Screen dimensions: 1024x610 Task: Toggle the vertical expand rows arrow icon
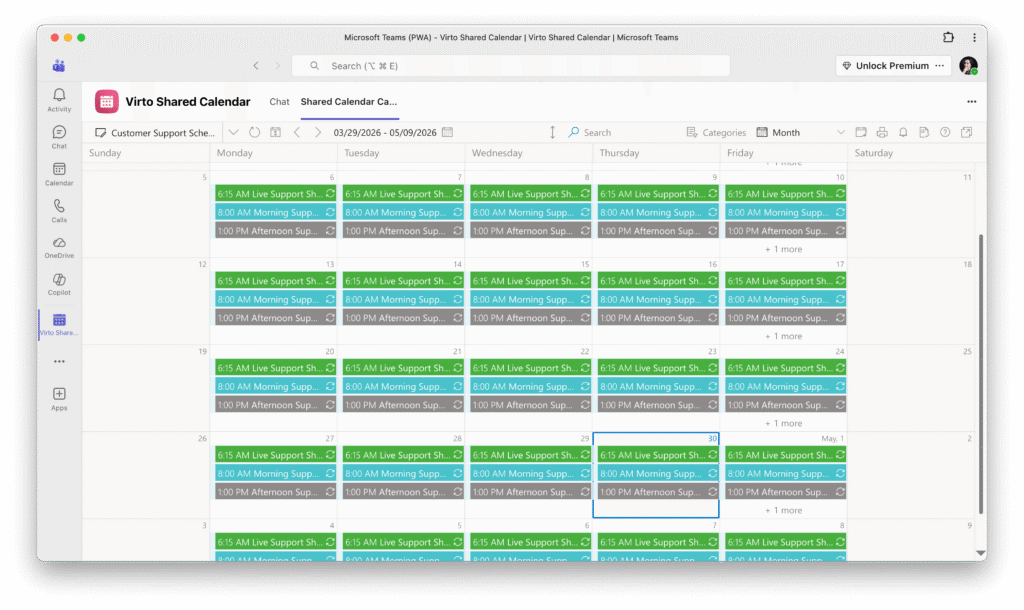552,132
